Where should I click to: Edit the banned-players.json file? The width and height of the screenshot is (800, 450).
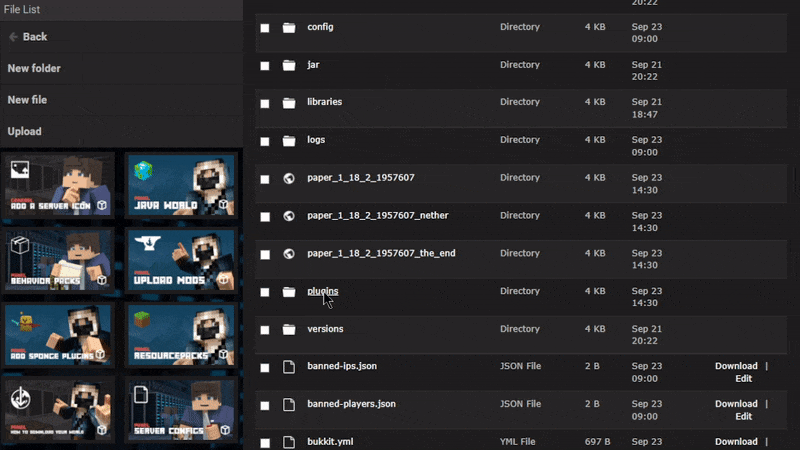tap(743, 416)
